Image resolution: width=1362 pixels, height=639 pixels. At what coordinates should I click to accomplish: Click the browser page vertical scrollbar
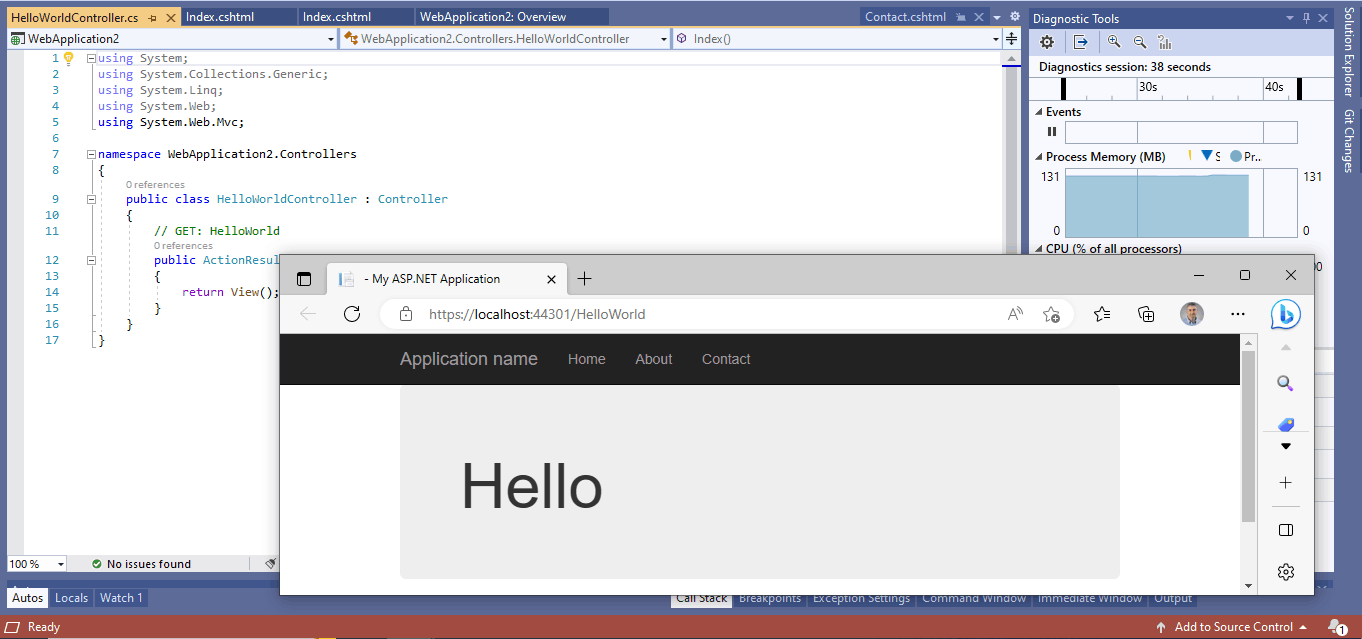(x=1248, y=436)
